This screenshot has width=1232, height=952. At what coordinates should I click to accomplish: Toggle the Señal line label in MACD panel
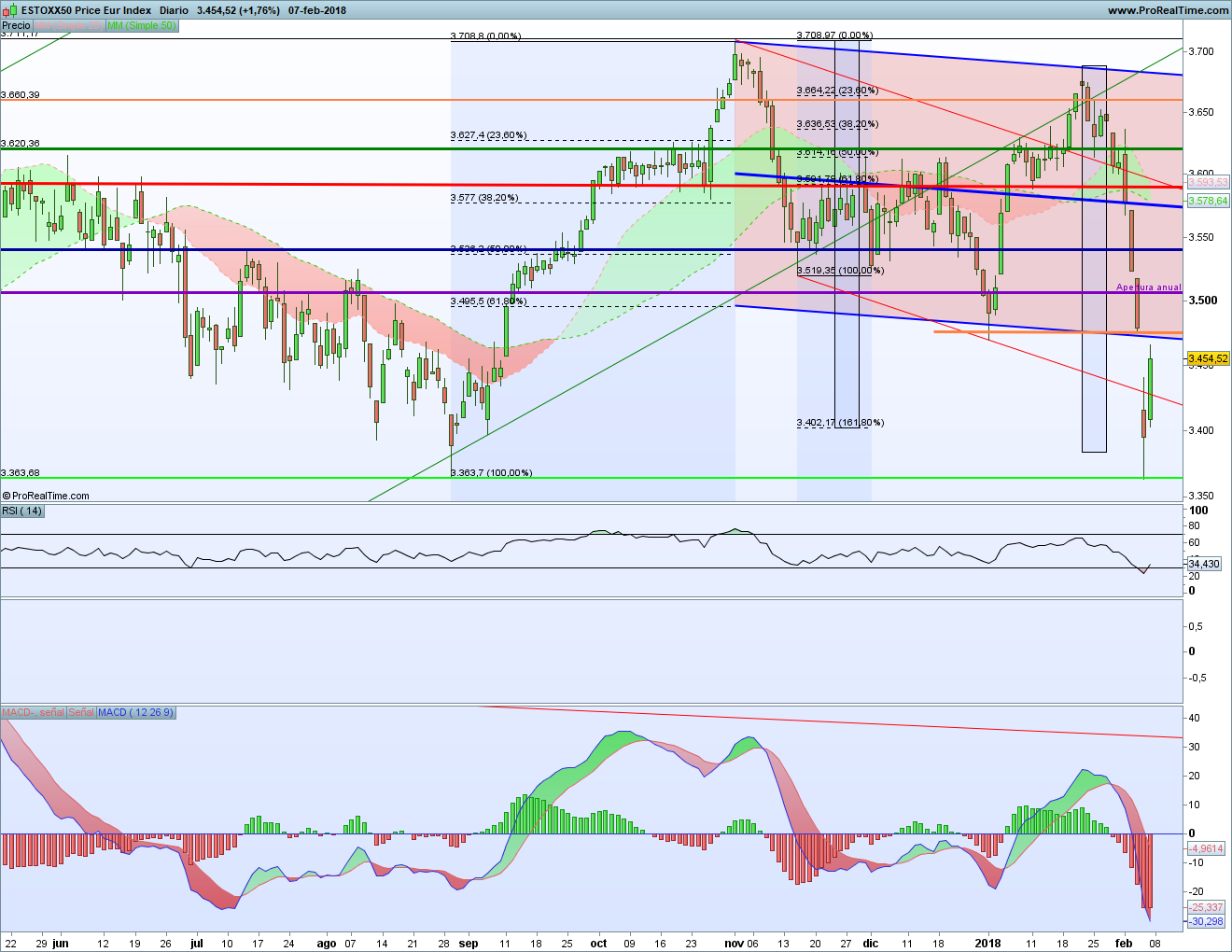81,712
